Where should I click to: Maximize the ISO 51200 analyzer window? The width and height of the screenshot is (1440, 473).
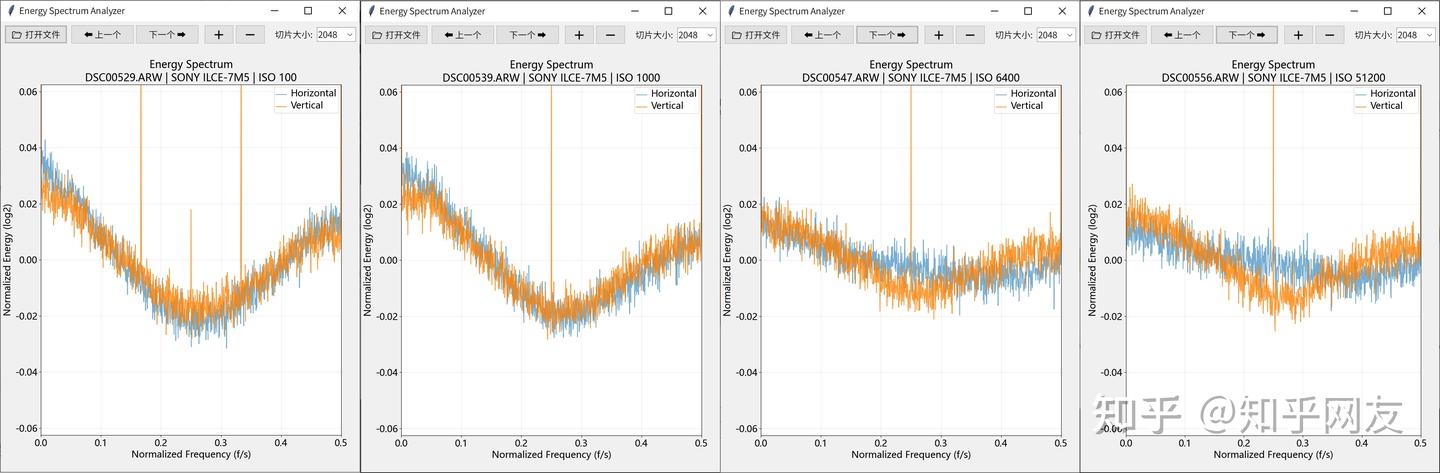pos(1388,11)
